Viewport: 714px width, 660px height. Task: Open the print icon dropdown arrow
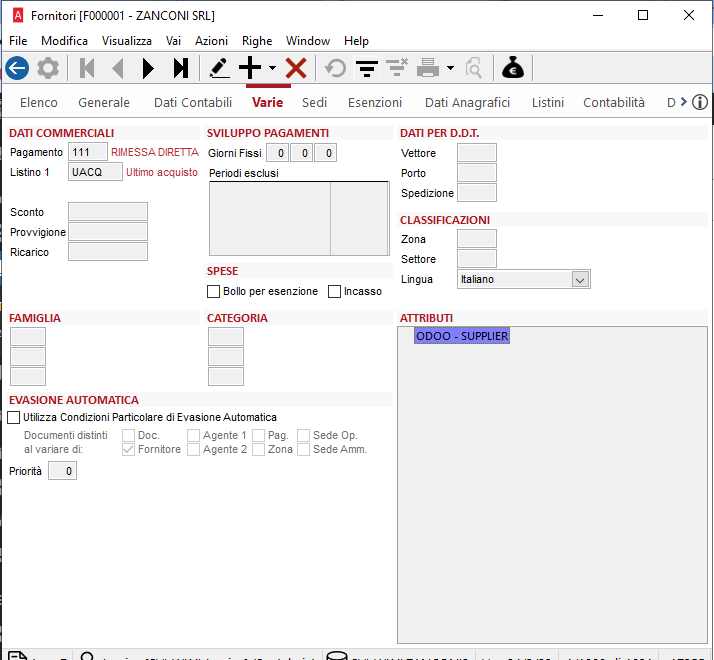point(451,69)
